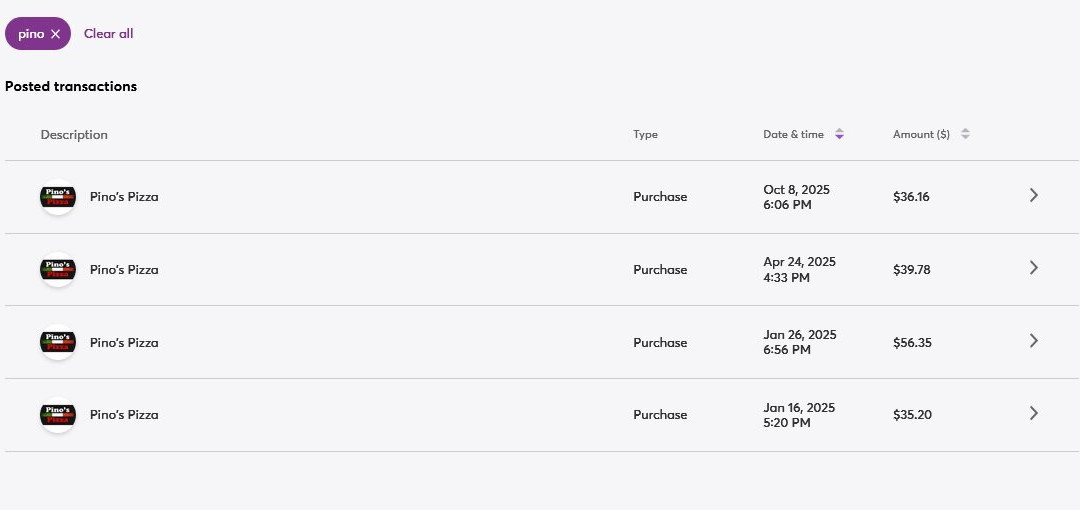Screen dimensions: 1080x510
Task: Expand the $39.78 transaction chevron
Action: (1034, 268)
